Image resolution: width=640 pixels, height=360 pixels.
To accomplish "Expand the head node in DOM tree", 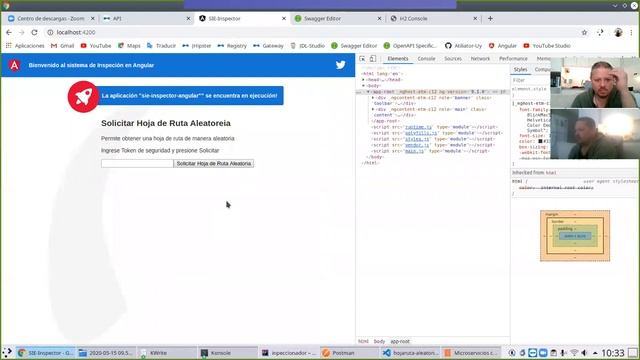I will (x=364, y=80).
